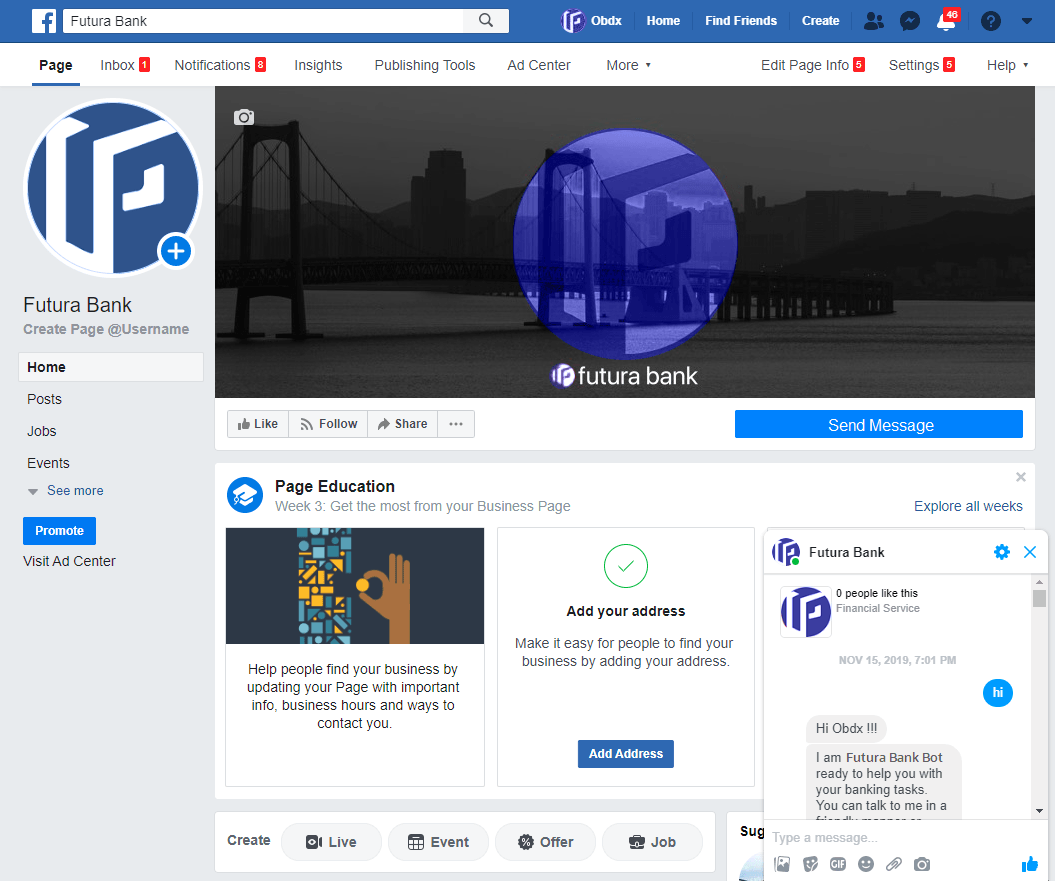The height and width of the screenshot is (881, 1055).
Task: Click the Add Address button
Action: click(626, 754)
